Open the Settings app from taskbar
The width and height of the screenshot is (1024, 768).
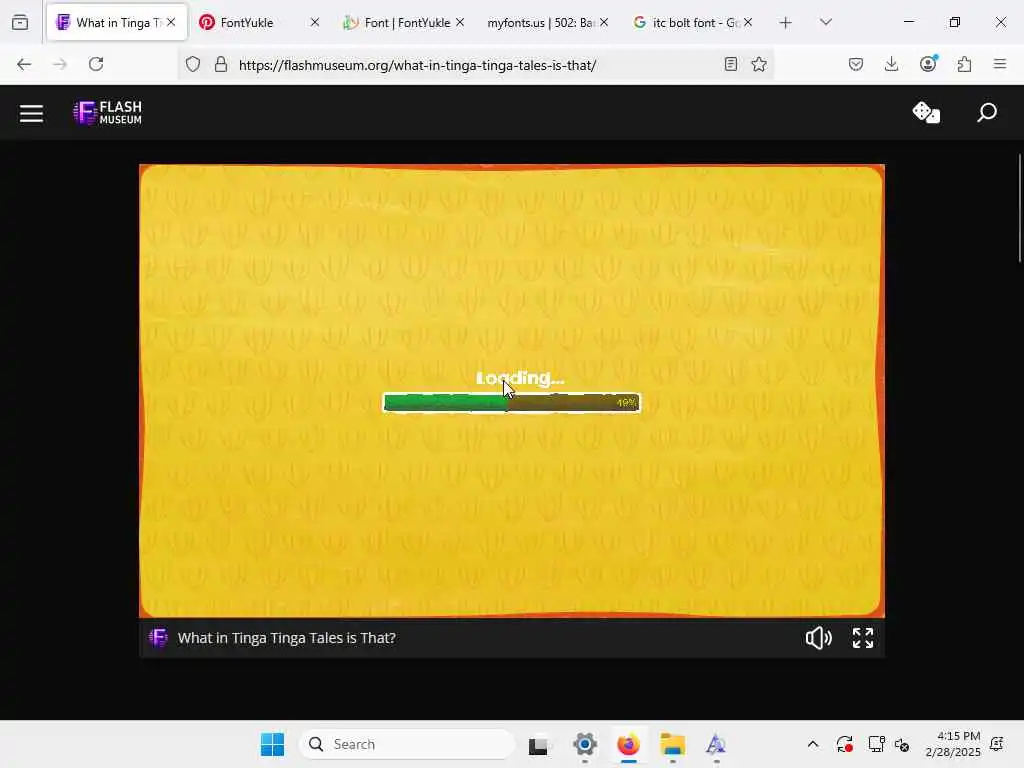click(x=585, y=744)
